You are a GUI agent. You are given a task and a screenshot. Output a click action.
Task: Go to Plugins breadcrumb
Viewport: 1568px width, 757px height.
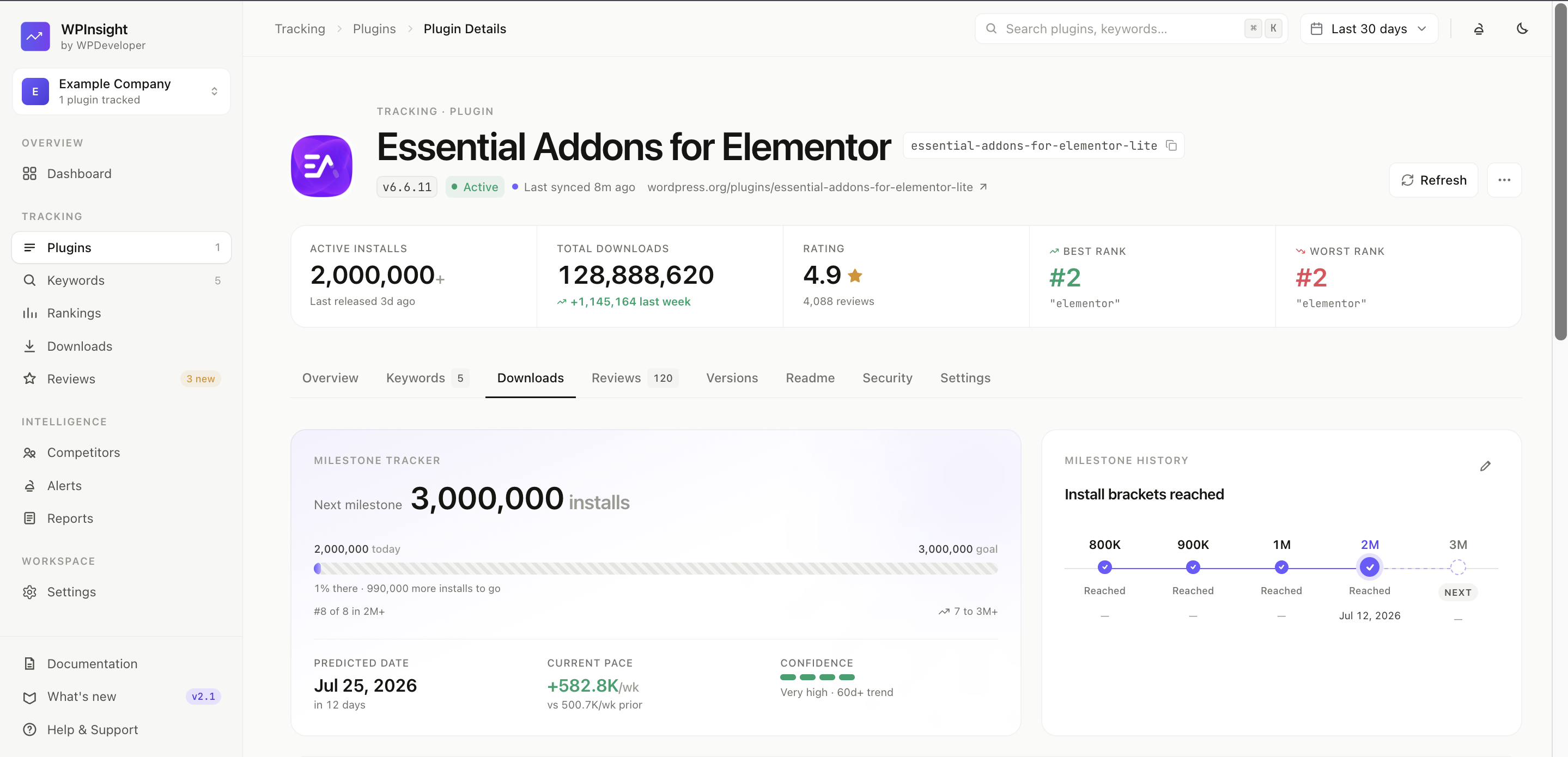pyautogui.click(x=374, y=29)
